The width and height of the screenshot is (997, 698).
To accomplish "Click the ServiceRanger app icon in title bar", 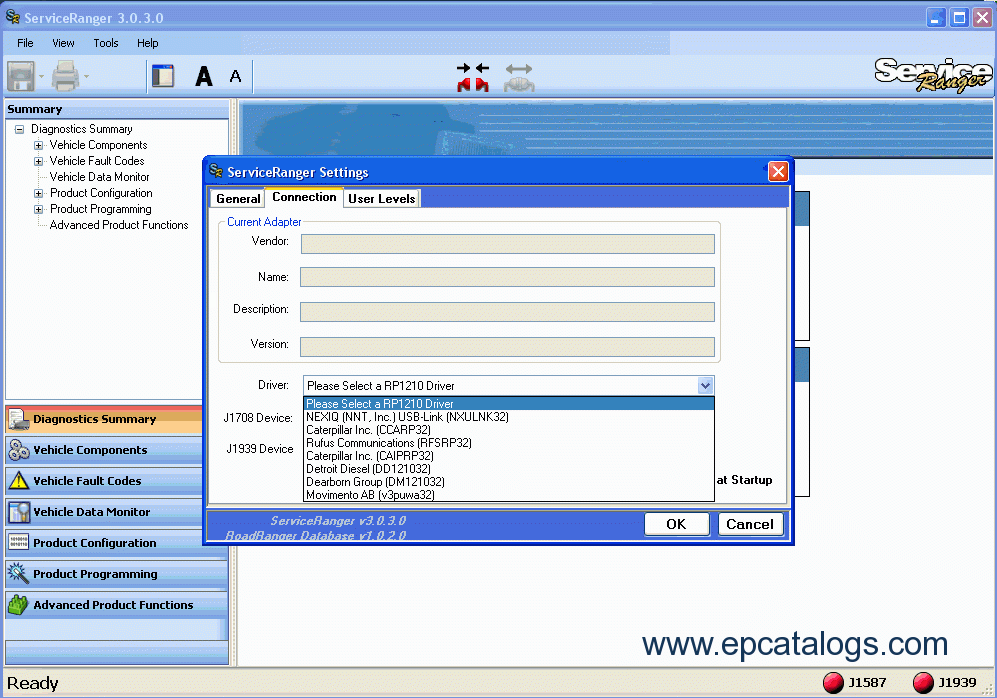I will click(13, 17).
